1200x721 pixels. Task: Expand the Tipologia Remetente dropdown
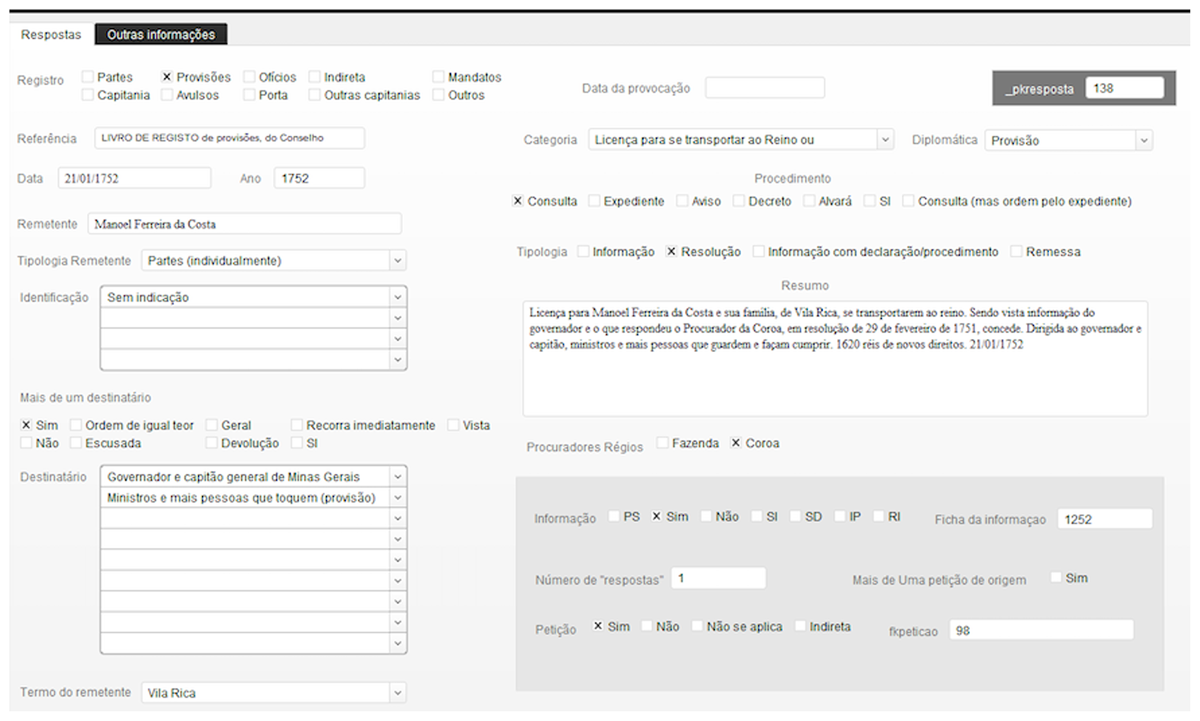[274, 261]
